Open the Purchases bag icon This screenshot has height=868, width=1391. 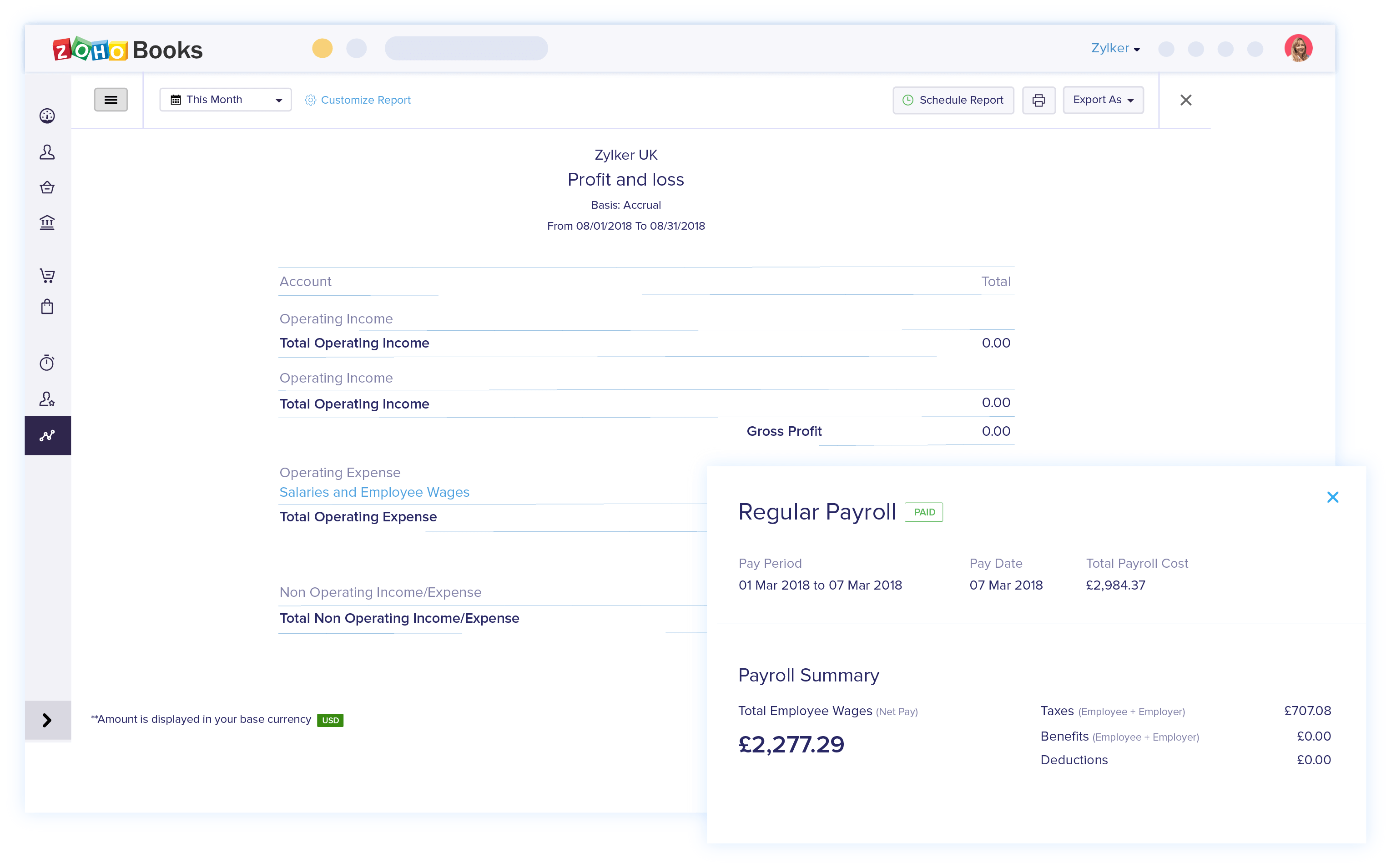tap(47, 307)
